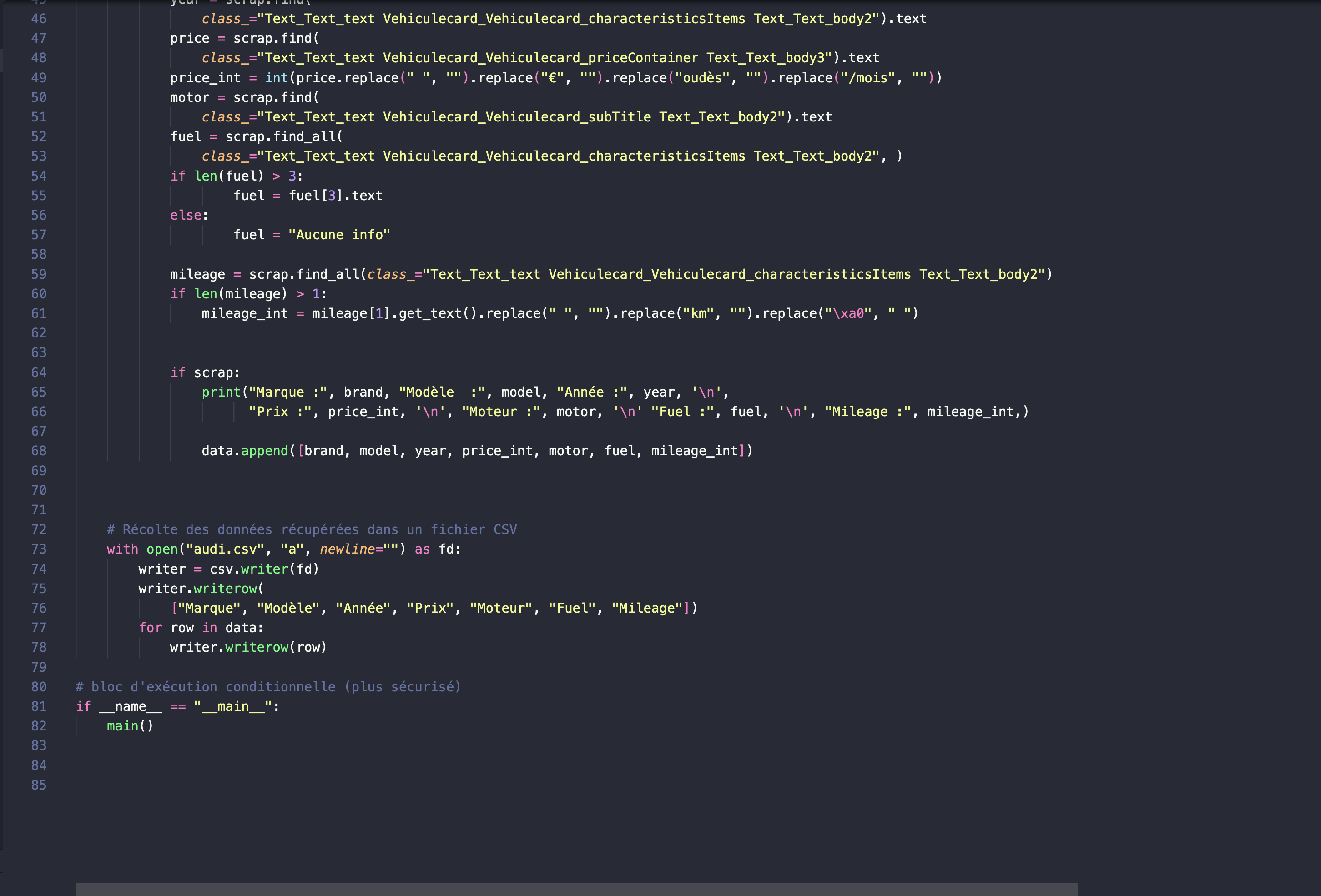The height and width of the screenshot is (896, 1321).
Task: Click the "oudès" string on line 49
Action: point(702,78)
